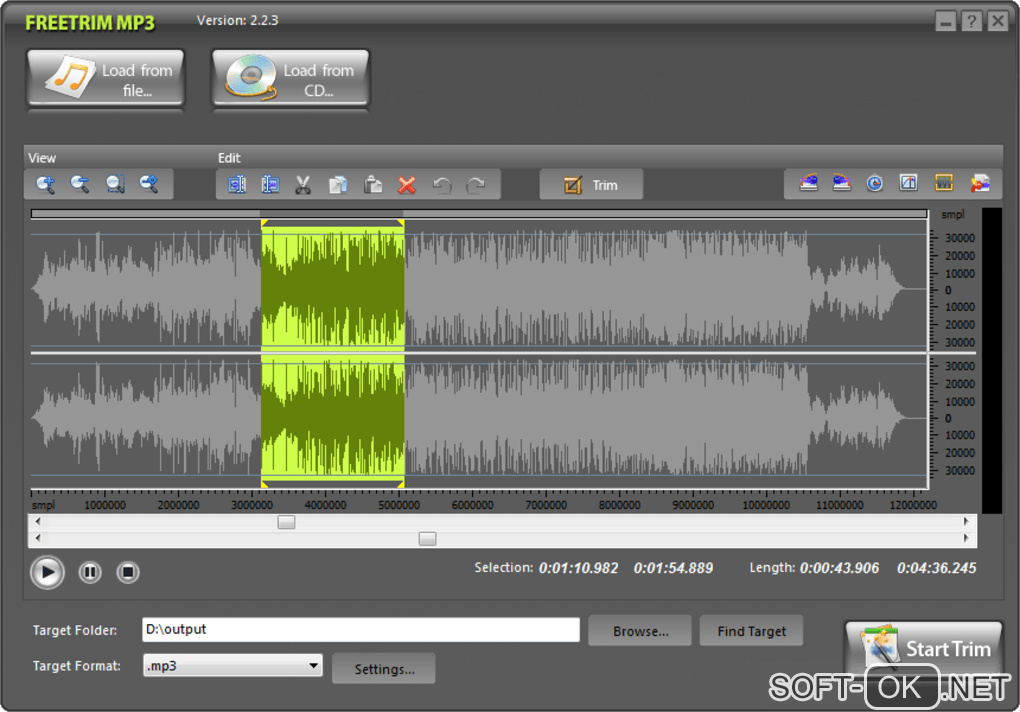The width and height of the screenshot is (1020, 712).
Task: Open the help question mark button
Action: pos(971,22)
